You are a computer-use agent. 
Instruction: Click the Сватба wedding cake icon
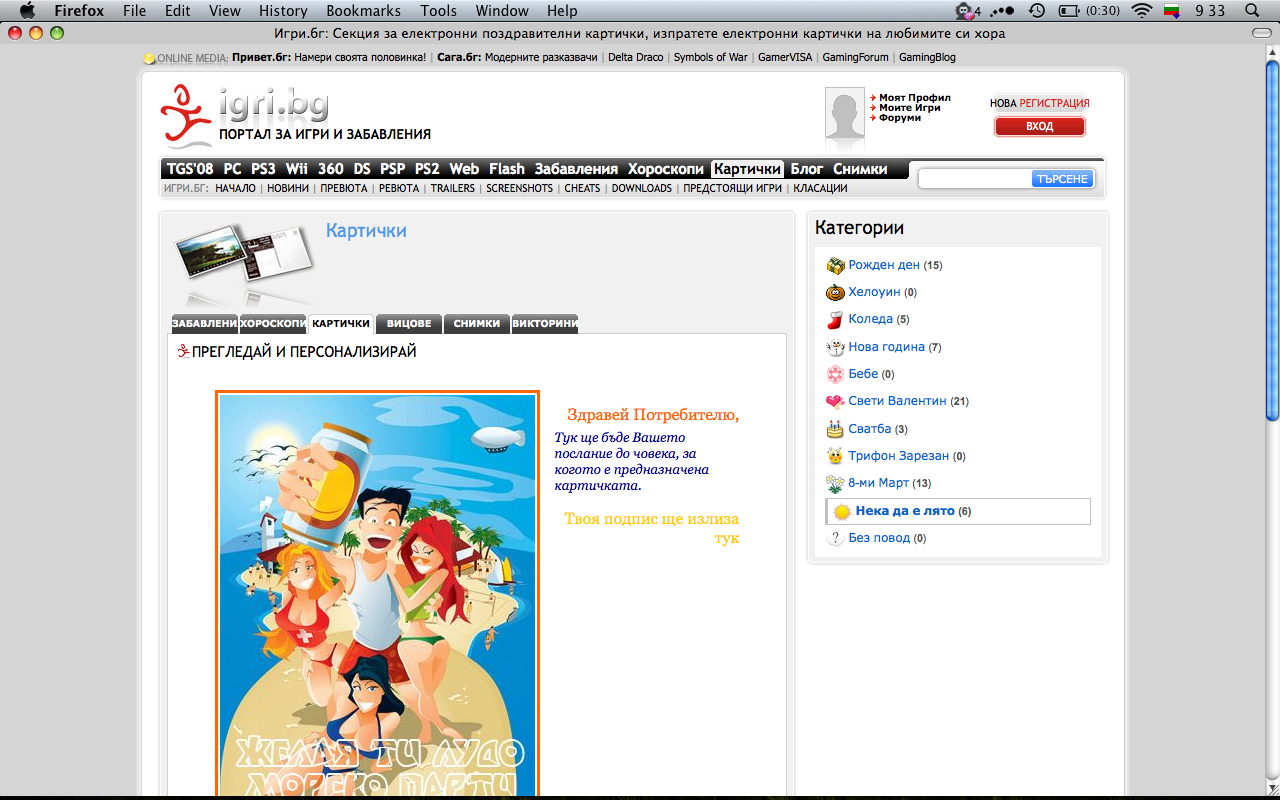[x=835, y=429]
